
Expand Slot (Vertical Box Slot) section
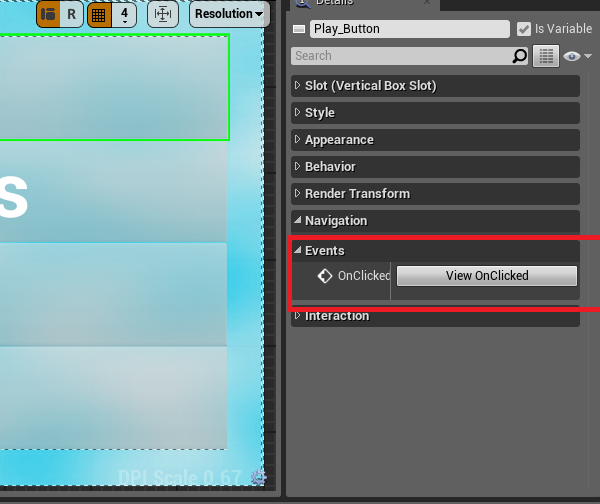click(x=435, y=86)
